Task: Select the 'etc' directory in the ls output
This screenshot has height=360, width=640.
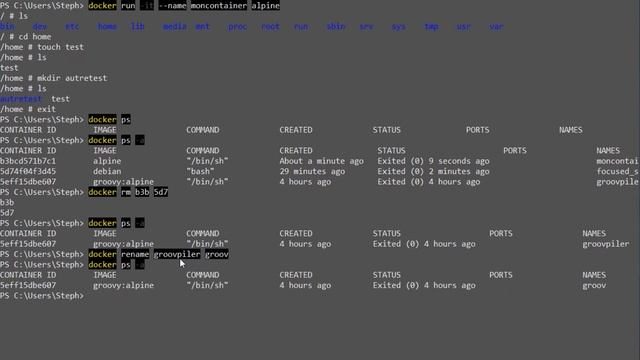Action: point(72,27)
